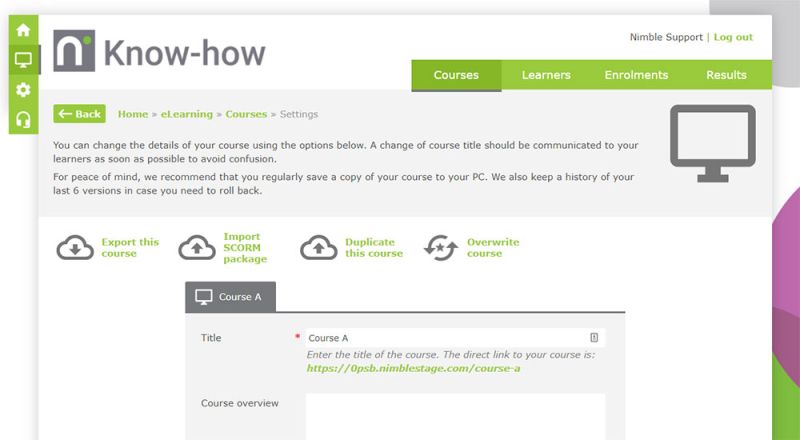Click the Back button
The height and width of the screenshot is (440, 800).
pyautogui.click(x=80, y=114)
